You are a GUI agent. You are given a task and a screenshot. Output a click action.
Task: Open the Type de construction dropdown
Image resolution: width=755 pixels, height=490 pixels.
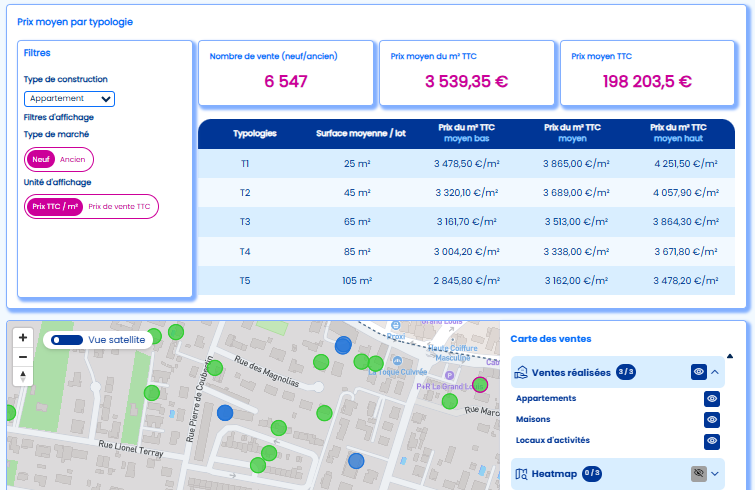pos(70,98)
